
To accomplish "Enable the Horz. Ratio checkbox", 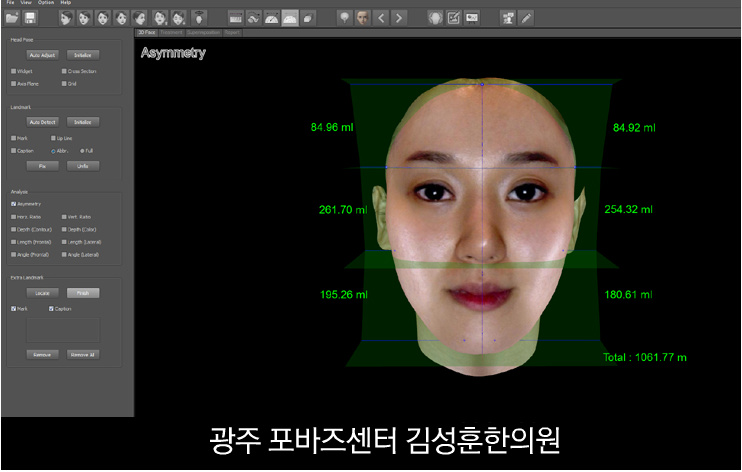I will (14, 217).
